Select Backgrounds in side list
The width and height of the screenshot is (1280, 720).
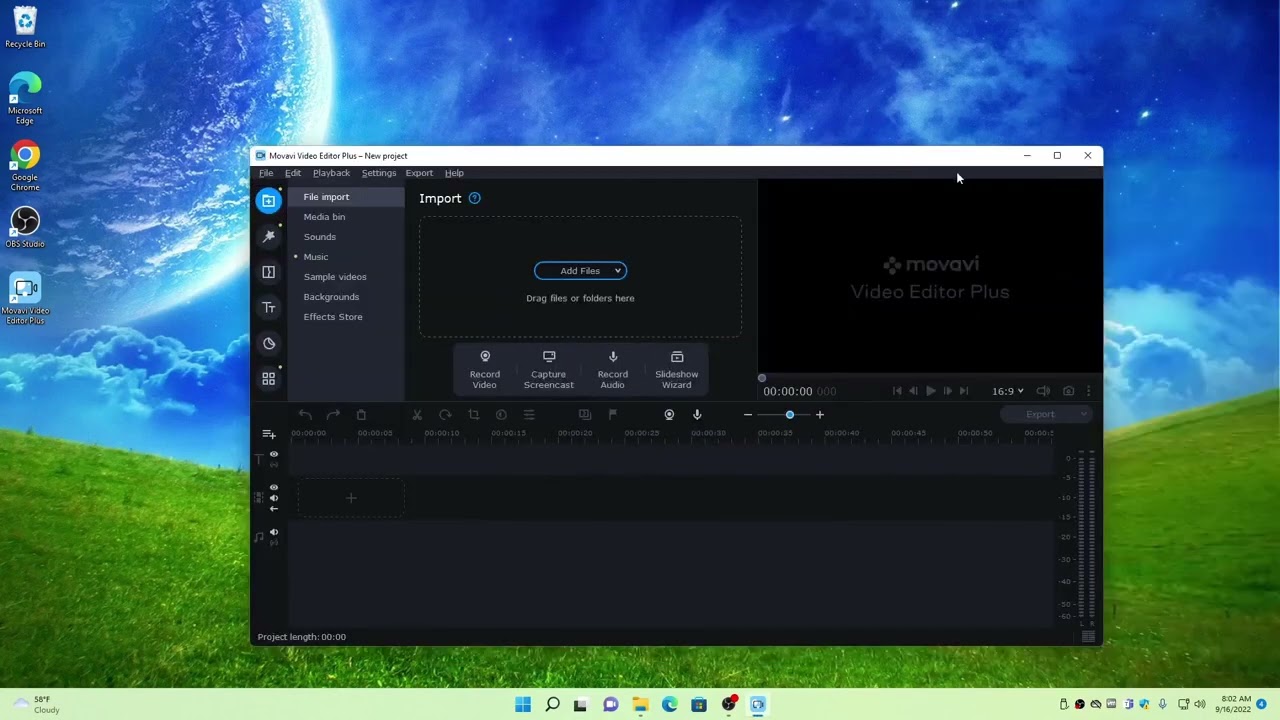pyautogui.click(x=346, y=297)
